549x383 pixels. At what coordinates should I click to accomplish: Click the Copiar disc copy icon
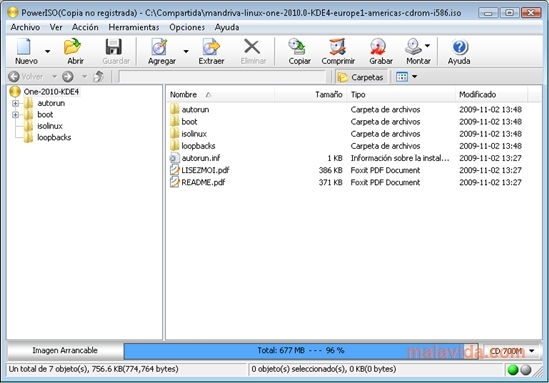(297, 47)
